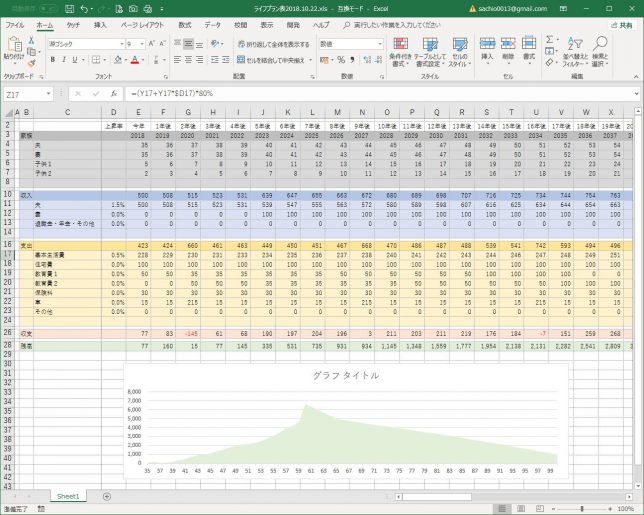The height and width of the screenshot is (515, 644).
Task: Open the Insert (挿入) tab
Action: click(100, 25)
